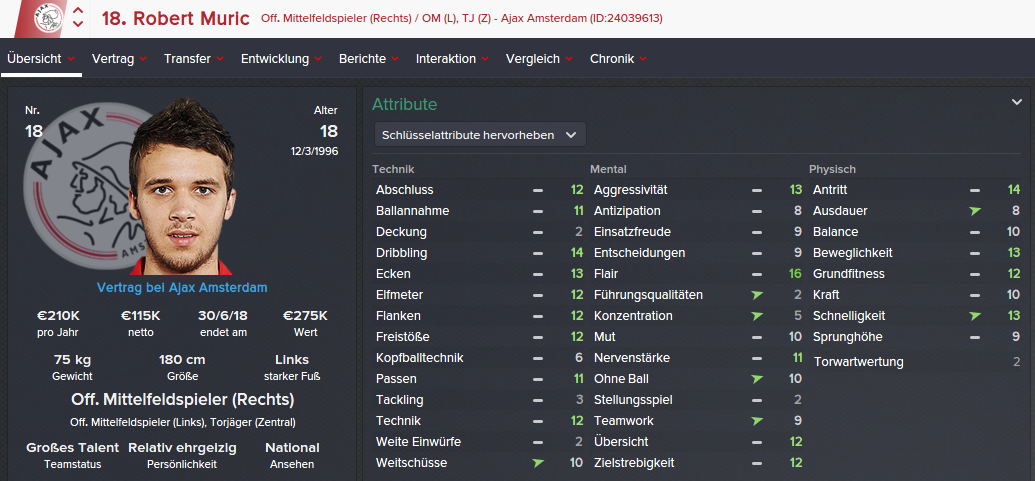Click the green arrow beside Teamwork
This screenshot has width=1035, height=481.
(x=757, y=421)
